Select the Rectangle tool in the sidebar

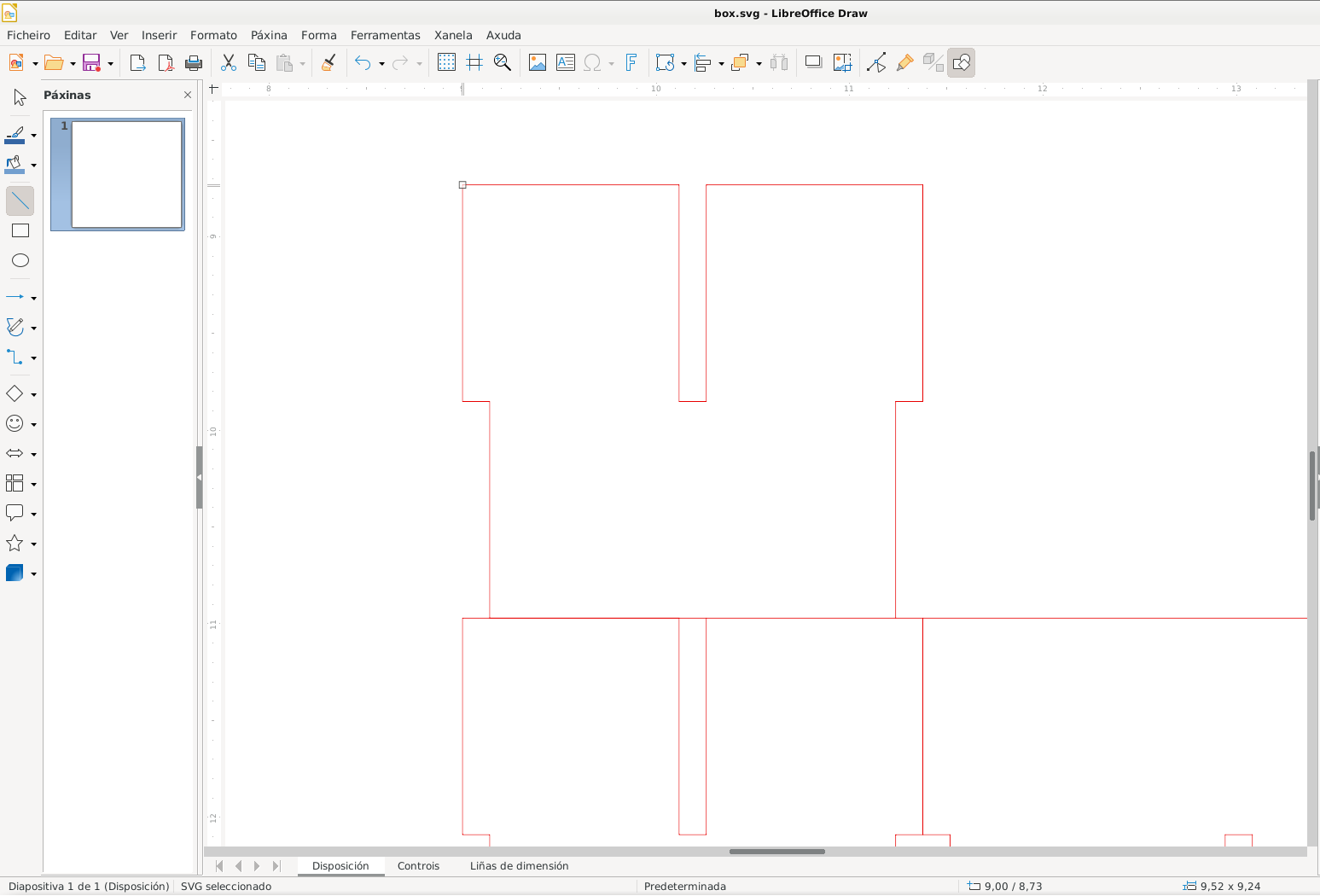20,230
